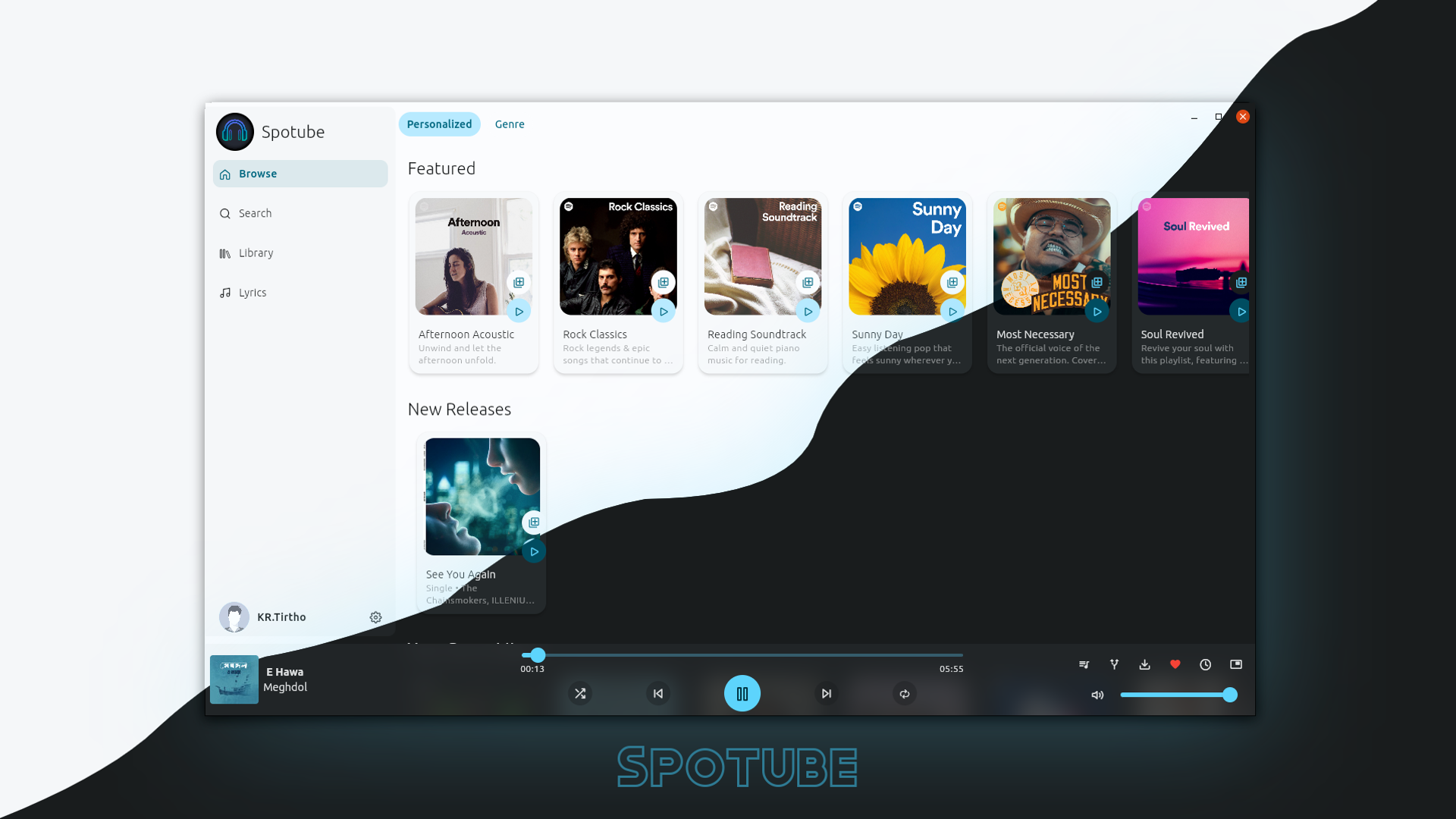Click the settings gear icon
1456x819 pixels.
375,617
